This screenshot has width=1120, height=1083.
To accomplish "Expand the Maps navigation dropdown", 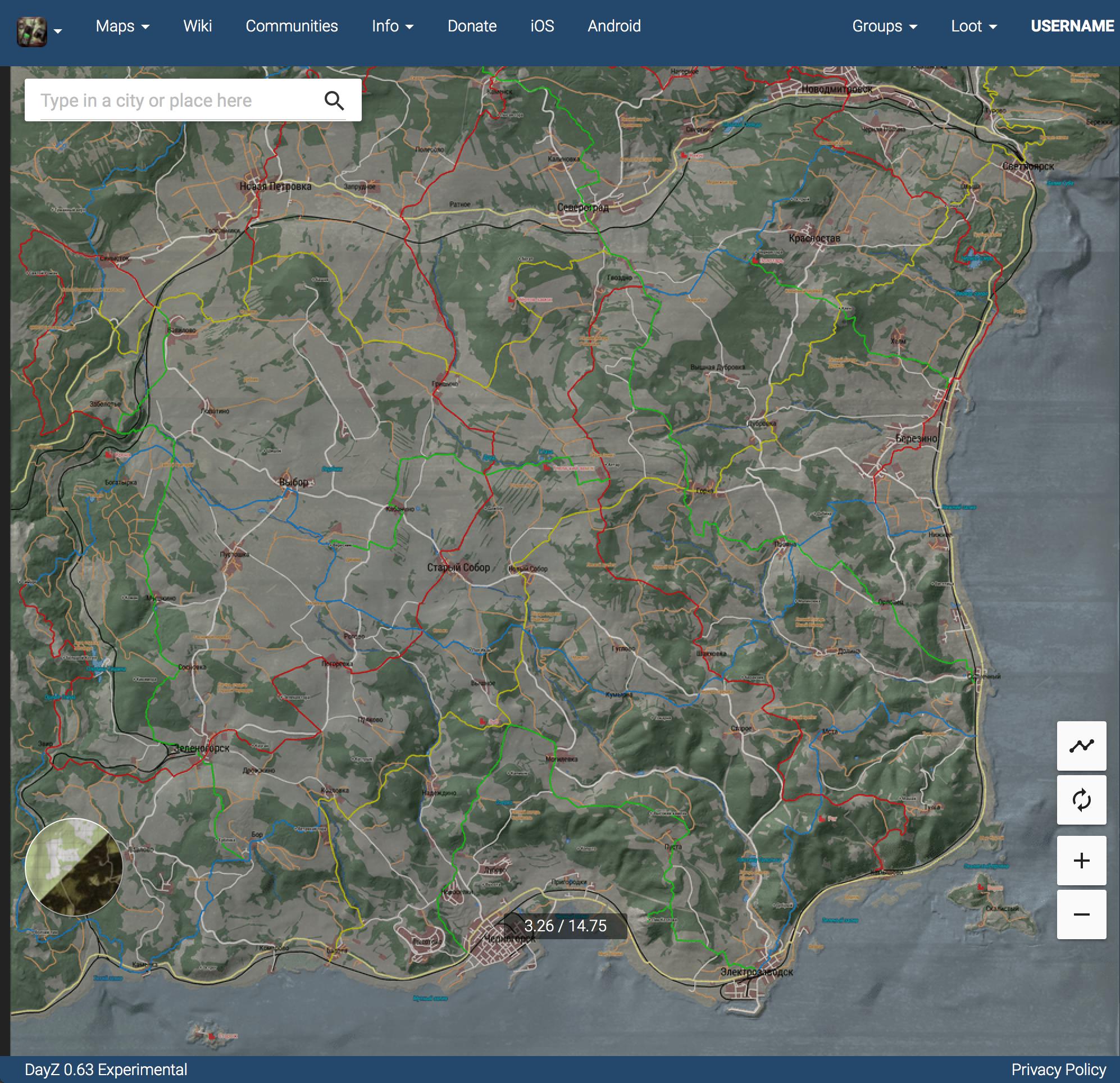I will (x=121, y=26).
